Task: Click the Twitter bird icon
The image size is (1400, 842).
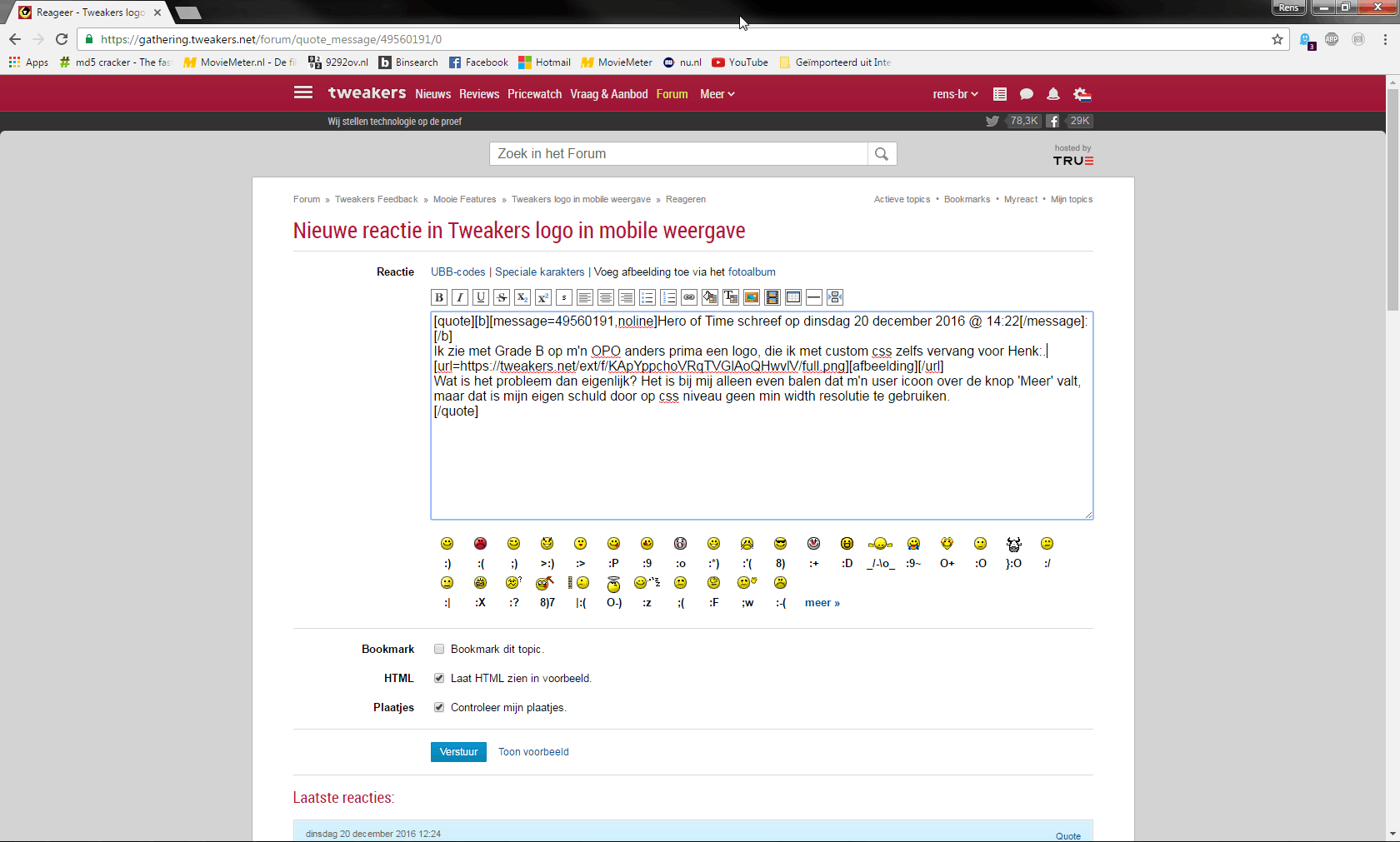Action: pos(992,121)
